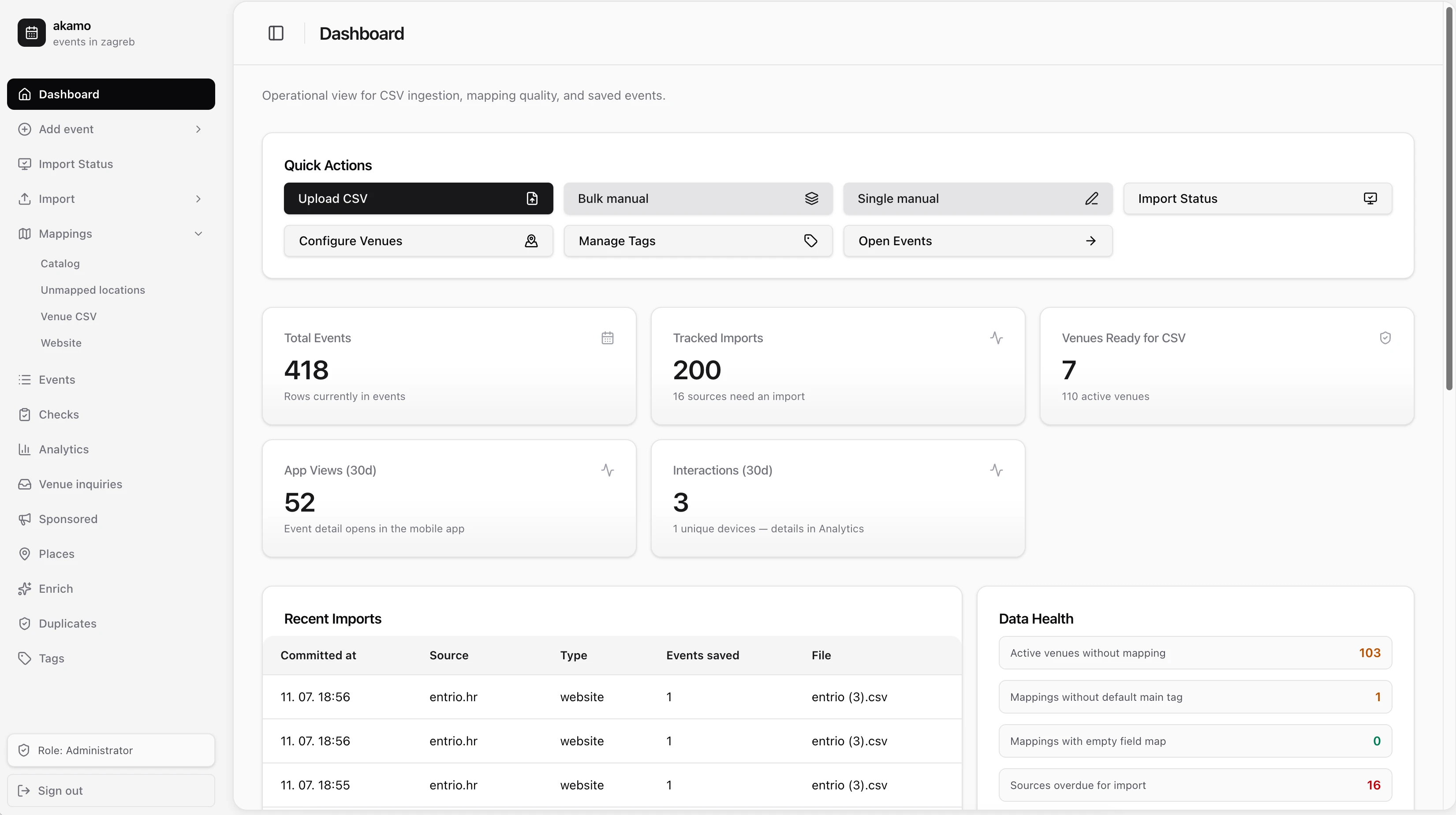Click the Committed at column header
This screenshot has width=1456, height=815.
[318, 655]
